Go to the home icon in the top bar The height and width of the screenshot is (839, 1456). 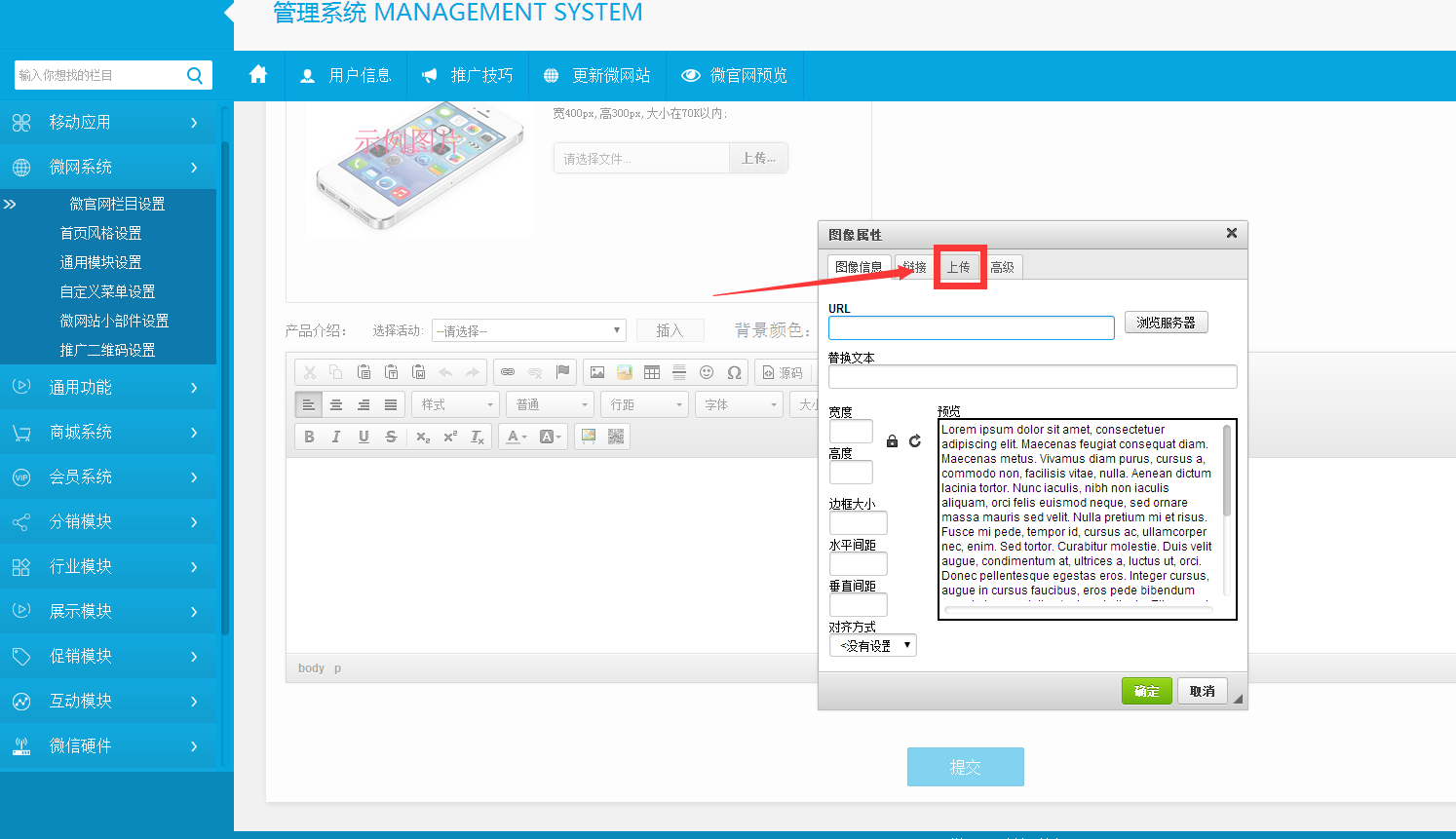[x=258, y=75]
